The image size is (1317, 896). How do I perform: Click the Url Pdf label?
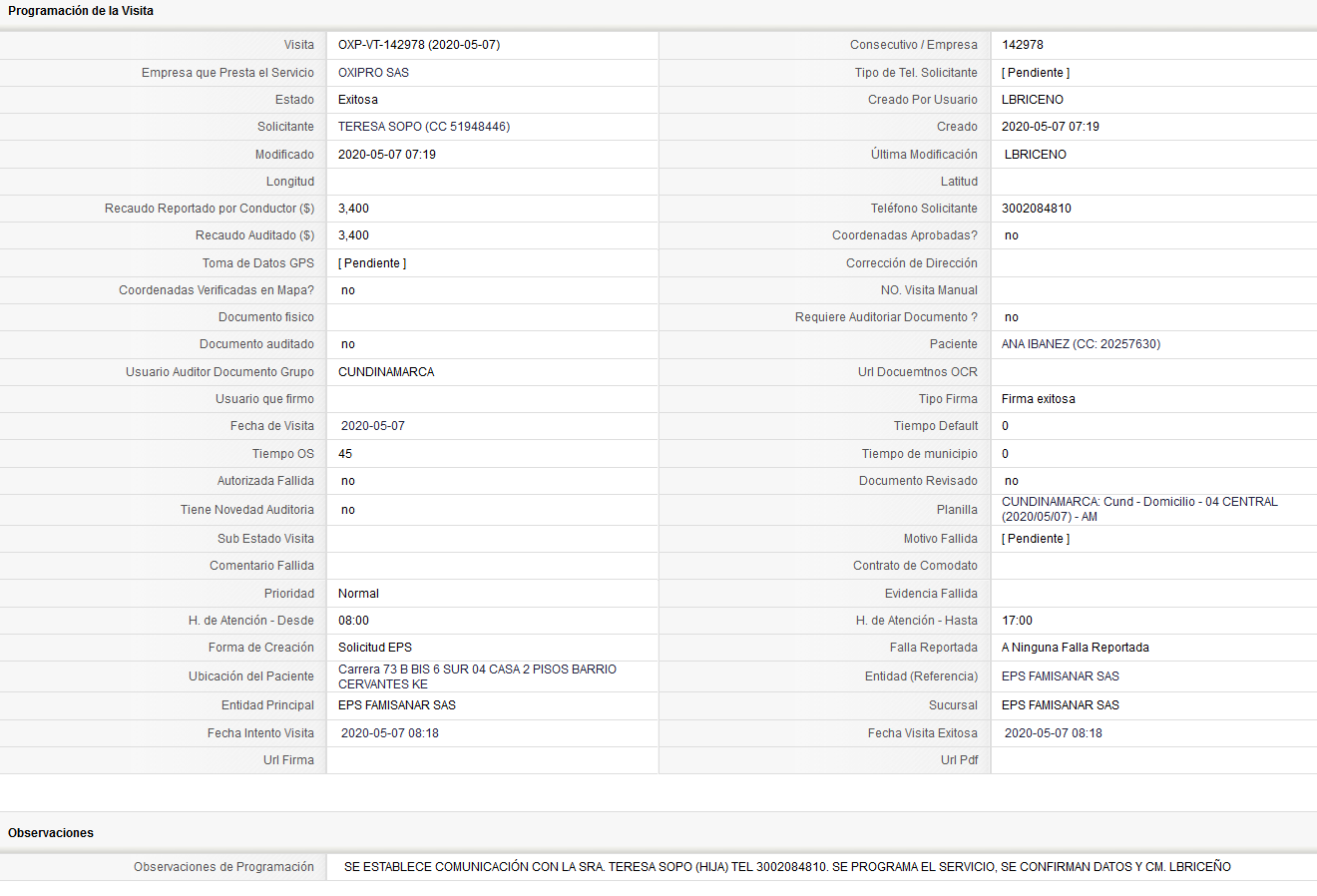959,760
